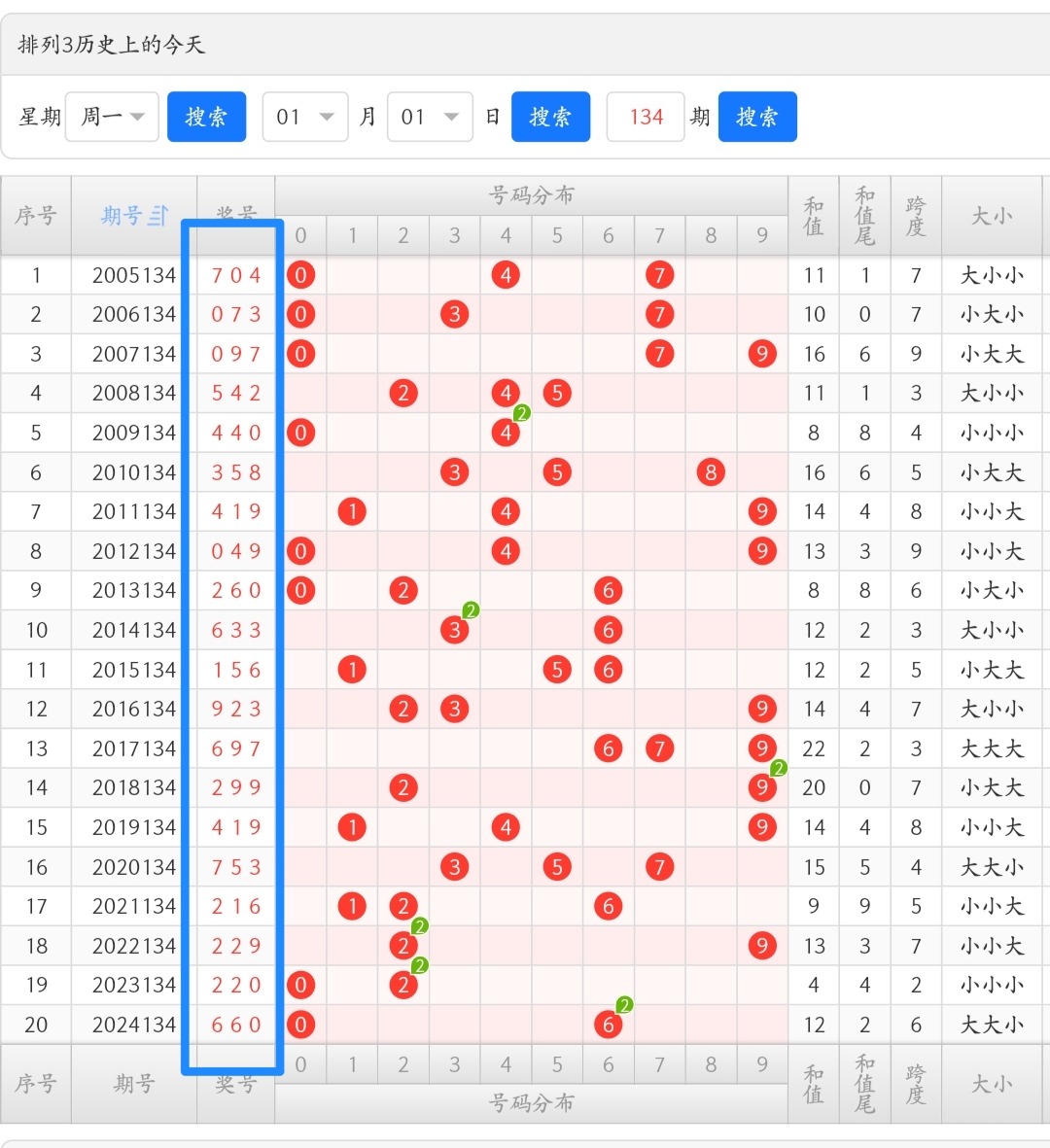Screen dimensions: 1050x1148
Task: Click the red circled 1 in row 2011134
Action: (352, 511)
